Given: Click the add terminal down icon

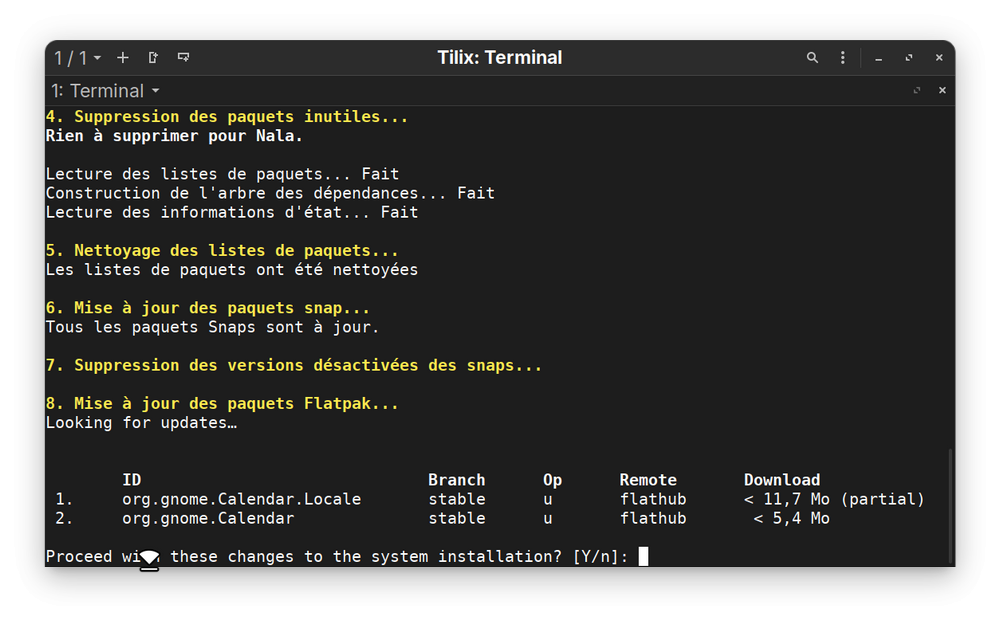Looking at the screenshot, I should point(183,58).
